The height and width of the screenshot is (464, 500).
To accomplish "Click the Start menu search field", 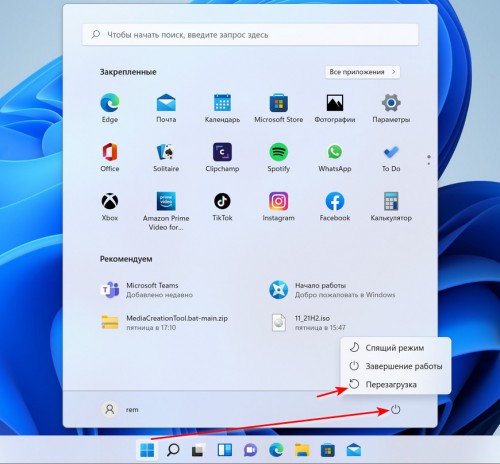I will pyautogui.click(x=250, y=34).
